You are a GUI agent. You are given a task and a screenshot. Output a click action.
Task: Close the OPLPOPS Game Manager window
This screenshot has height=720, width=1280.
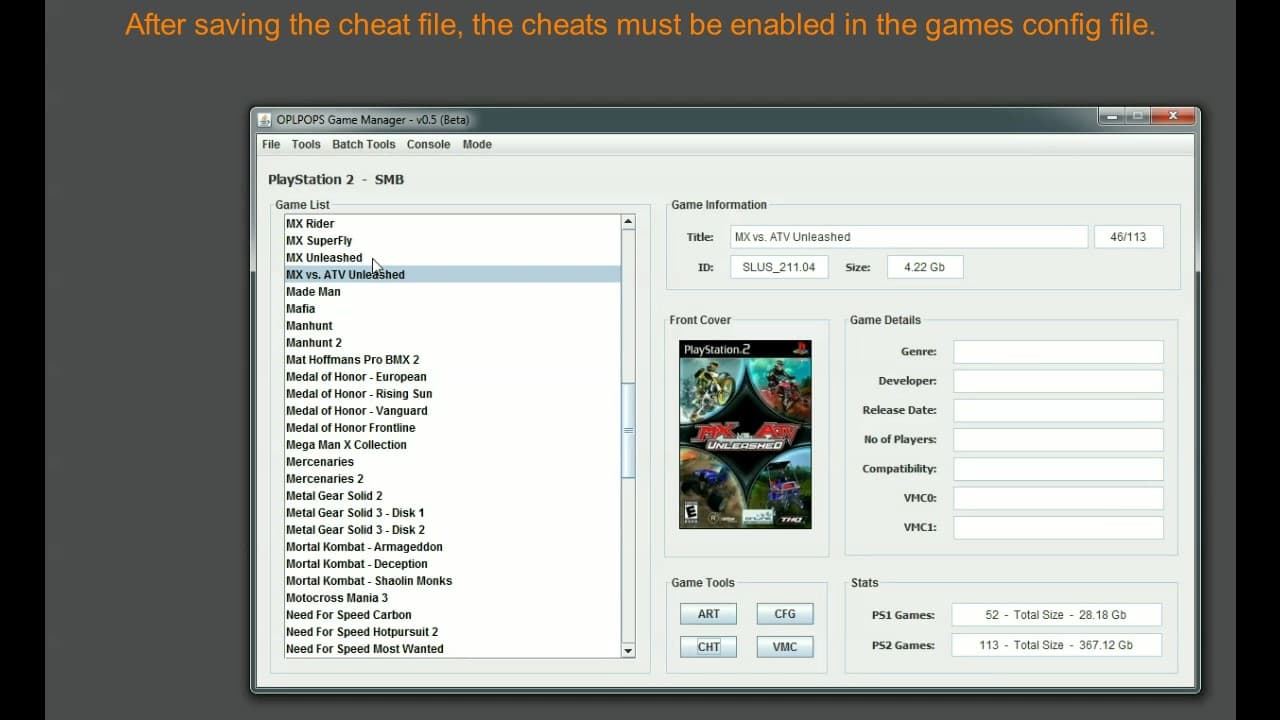(1171, 117)
